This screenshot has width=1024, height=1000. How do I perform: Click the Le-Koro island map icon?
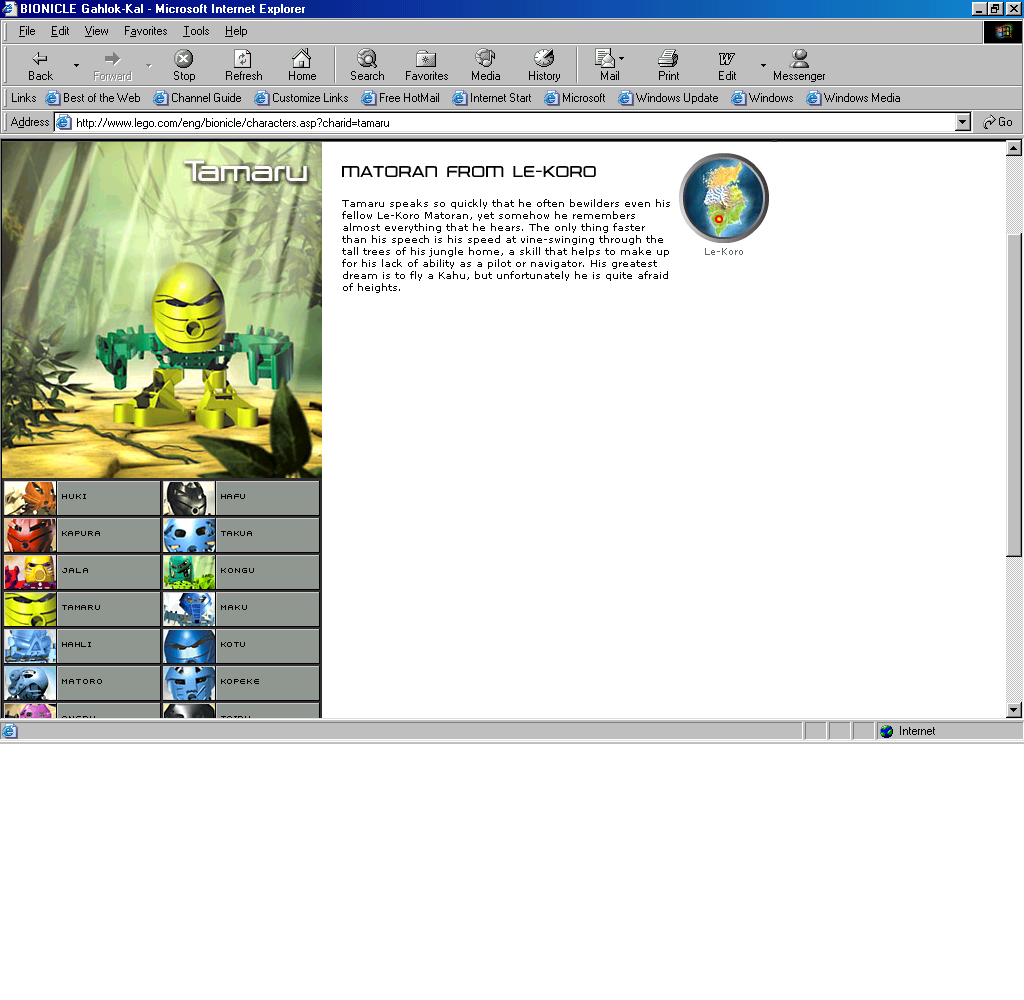724,198
